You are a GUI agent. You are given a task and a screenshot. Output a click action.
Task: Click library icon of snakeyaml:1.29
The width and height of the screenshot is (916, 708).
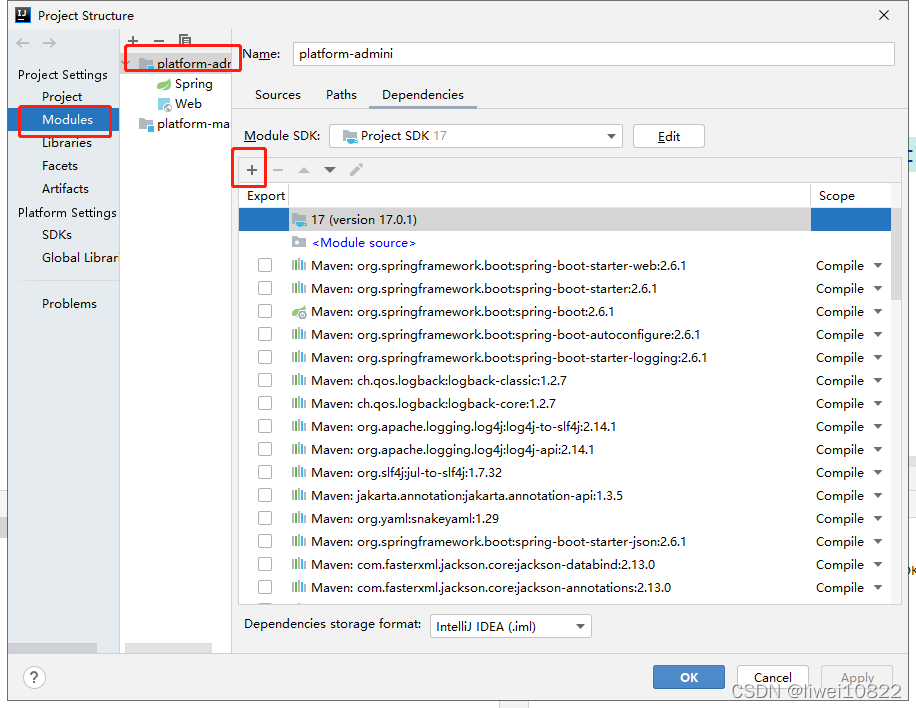tap(299, 518)
